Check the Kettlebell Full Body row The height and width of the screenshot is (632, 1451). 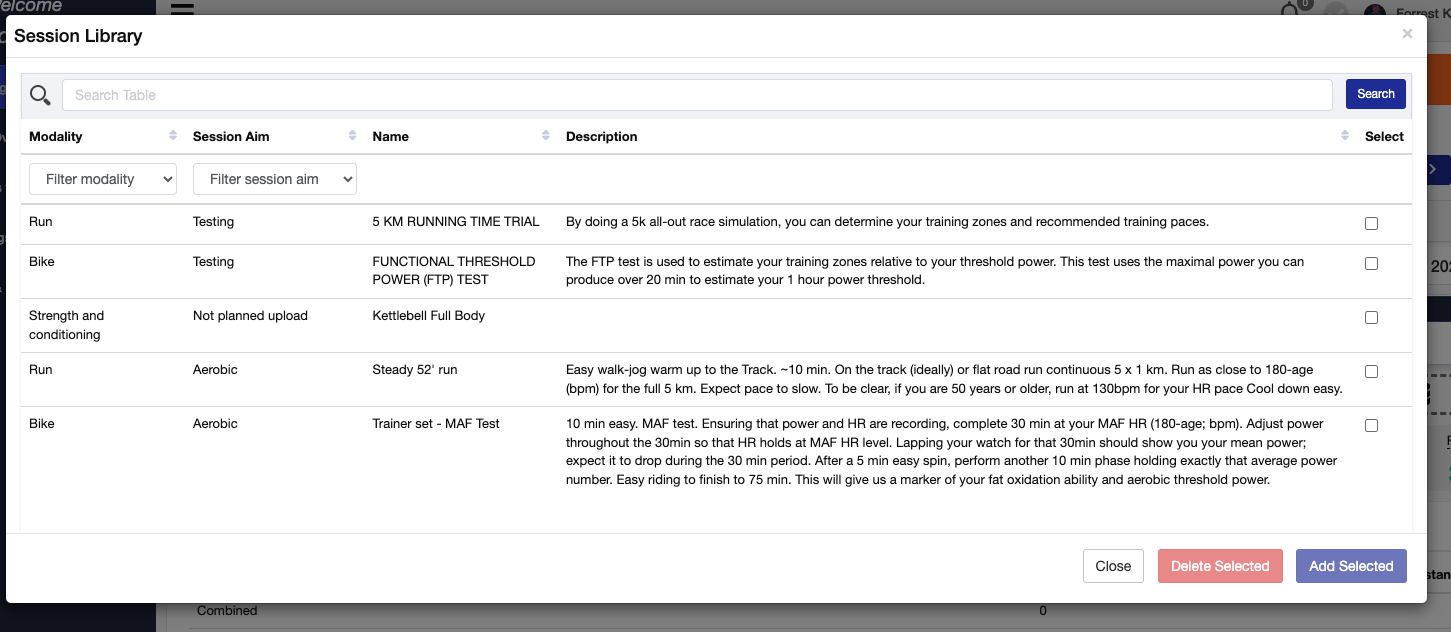pyautogui.click(x=1371, y=317)
